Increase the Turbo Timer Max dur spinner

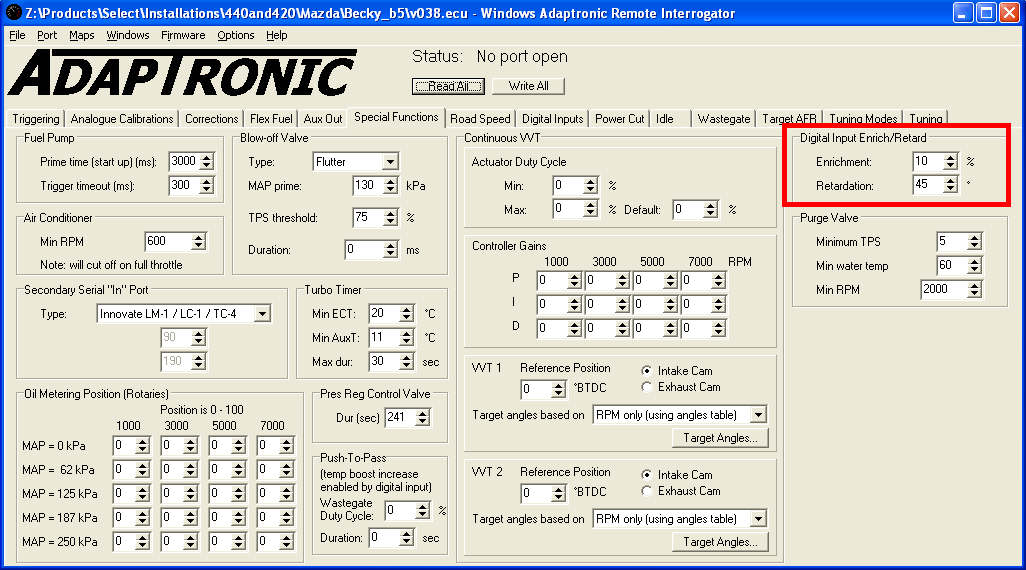click(x=406, y=357)
